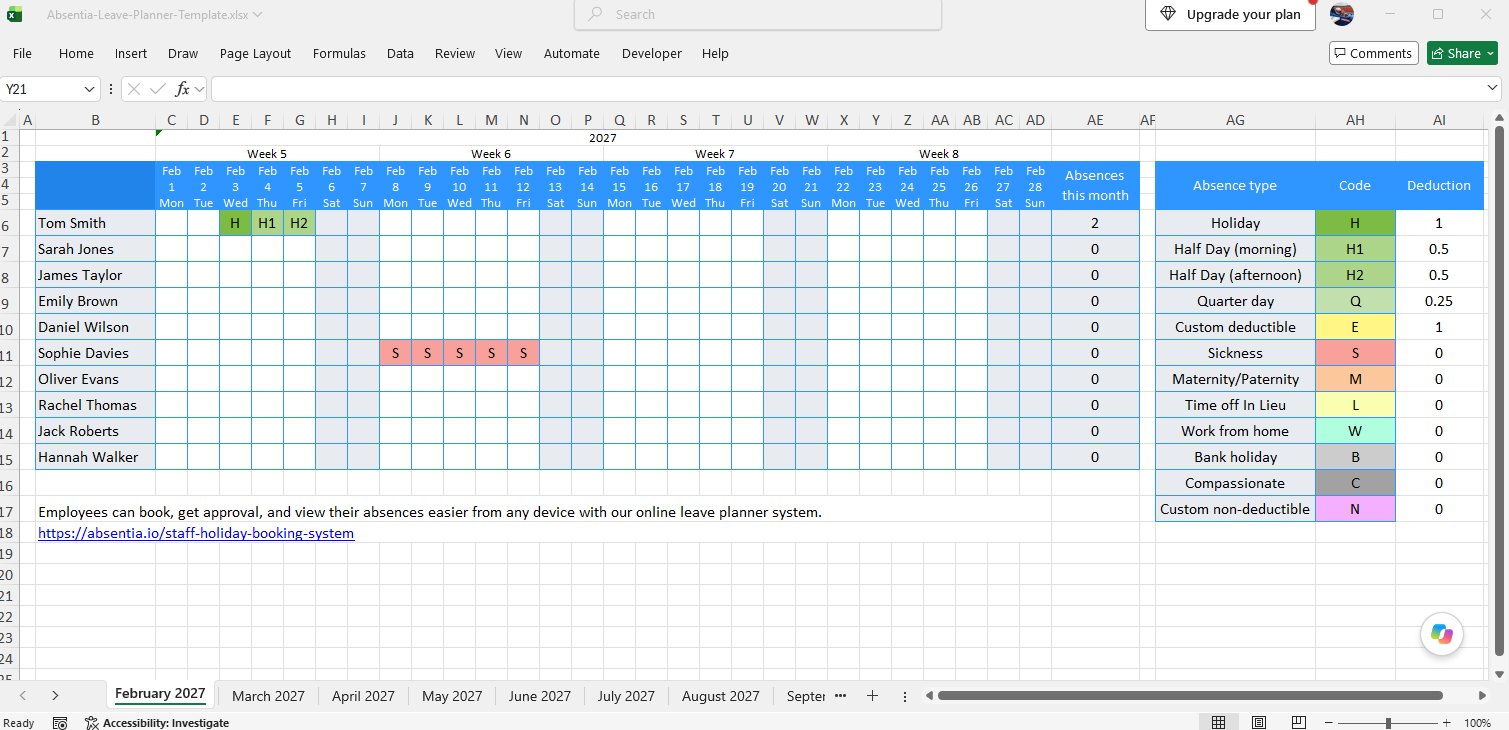Click the confirm entry checkmark icon
The width and height of the screenshot is (1509, 730).
[157, 89]
